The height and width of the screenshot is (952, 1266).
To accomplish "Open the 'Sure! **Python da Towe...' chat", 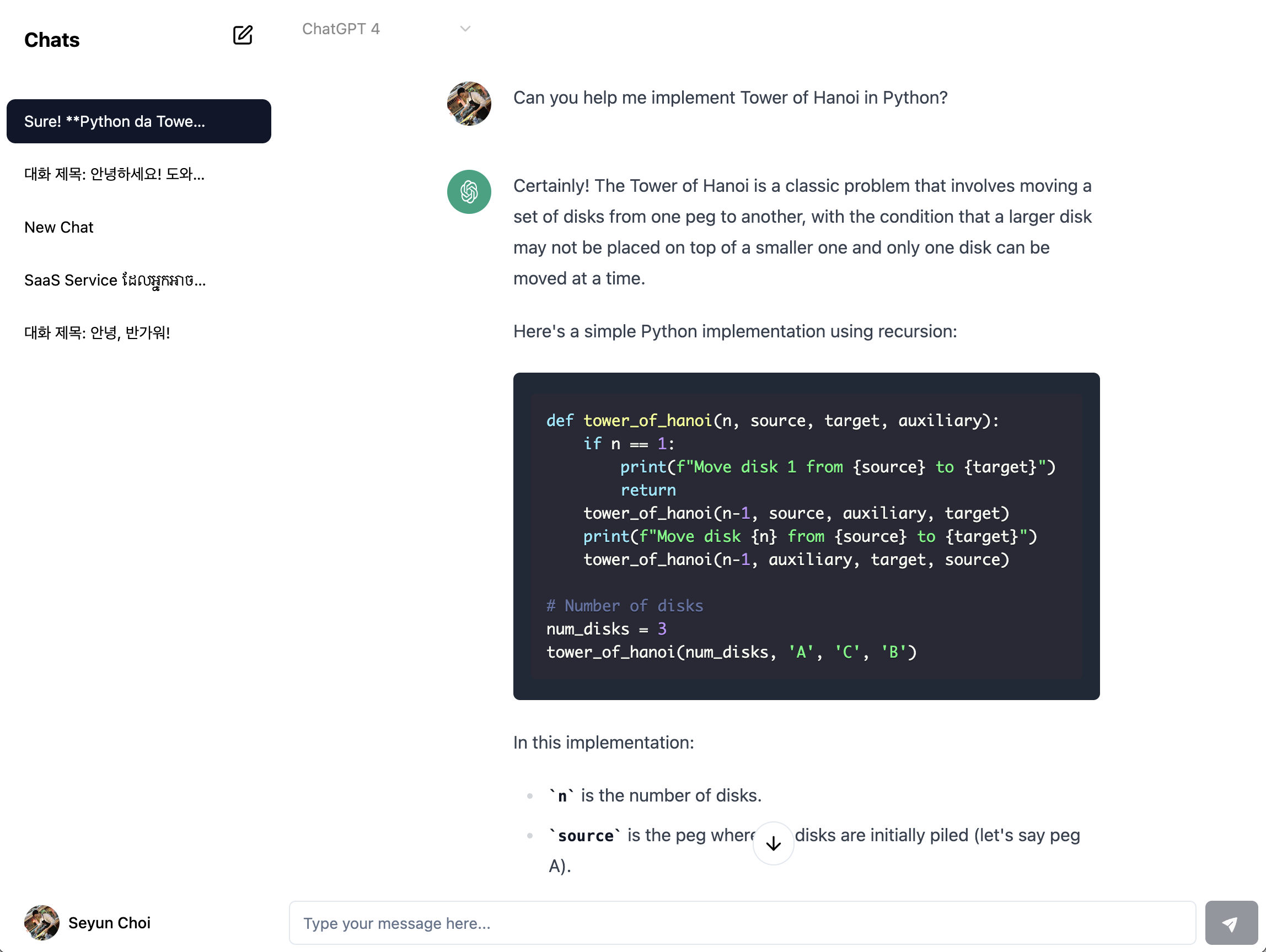I will coord(139,121).
